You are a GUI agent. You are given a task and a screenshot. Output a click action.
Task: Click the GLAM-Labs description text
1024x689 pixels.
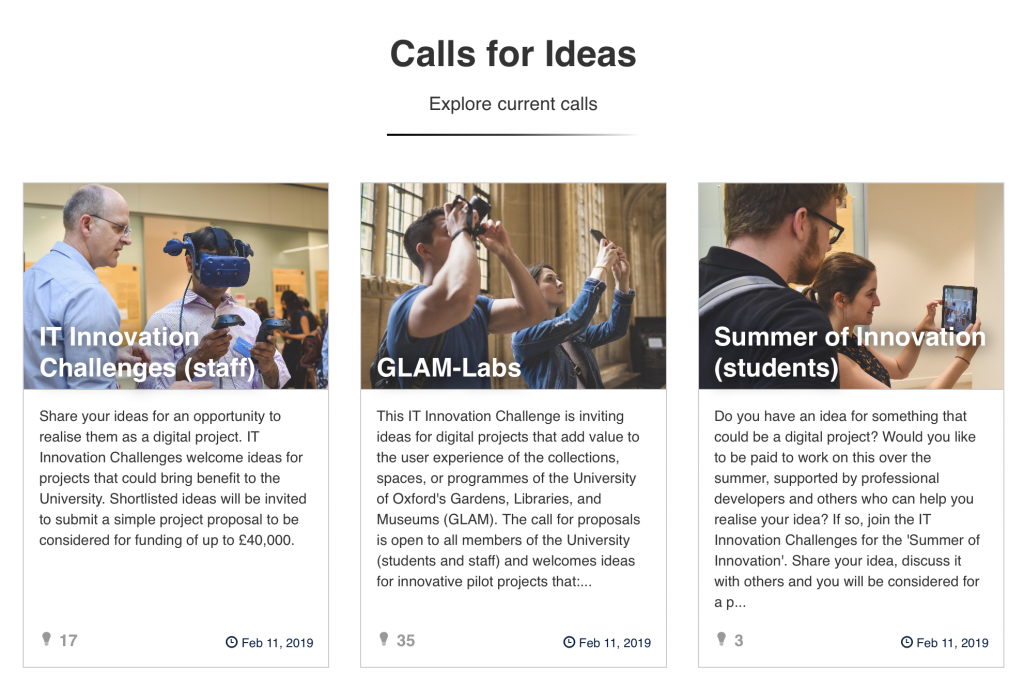tap(513, 500)
